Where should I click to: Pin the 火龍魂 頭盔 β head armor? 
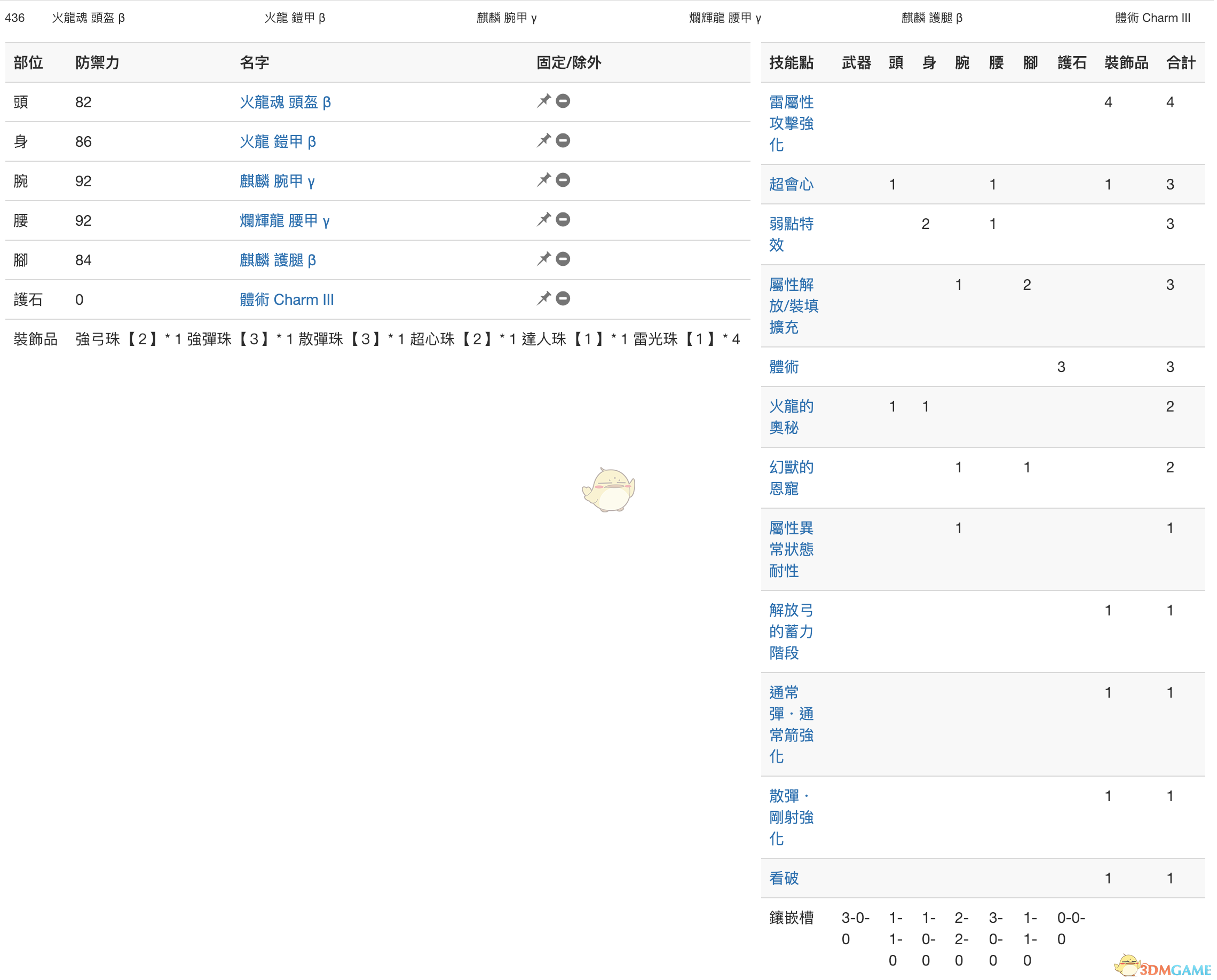(x=543, y=101)
